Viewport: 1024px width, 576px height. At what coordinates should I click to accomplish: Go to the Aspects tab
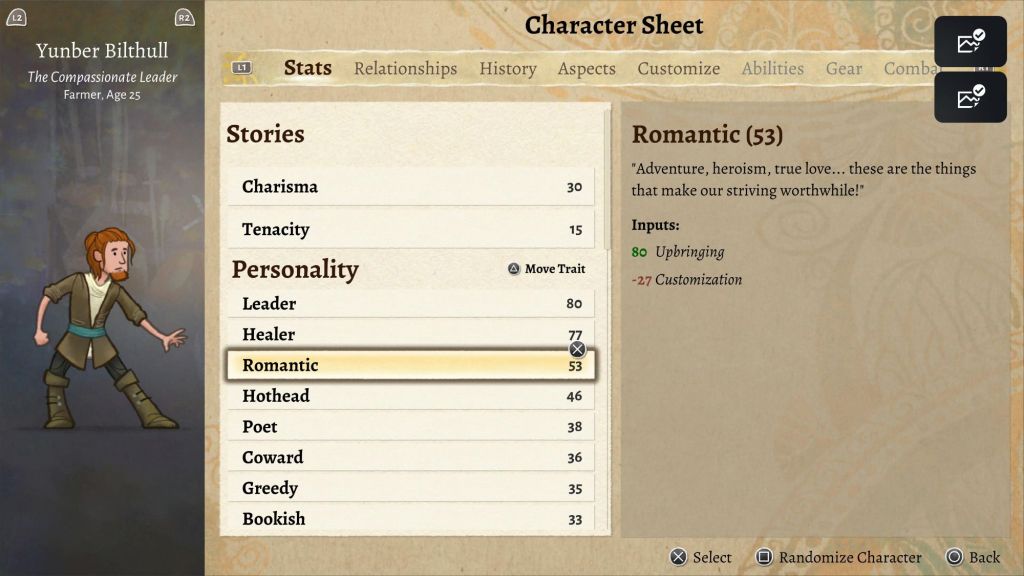[x=586, y=68]
